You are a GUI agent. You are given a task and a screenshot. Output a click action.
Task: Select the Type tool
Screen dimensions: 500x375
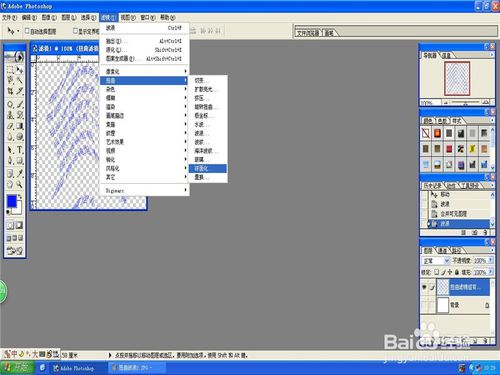(20, 150)
